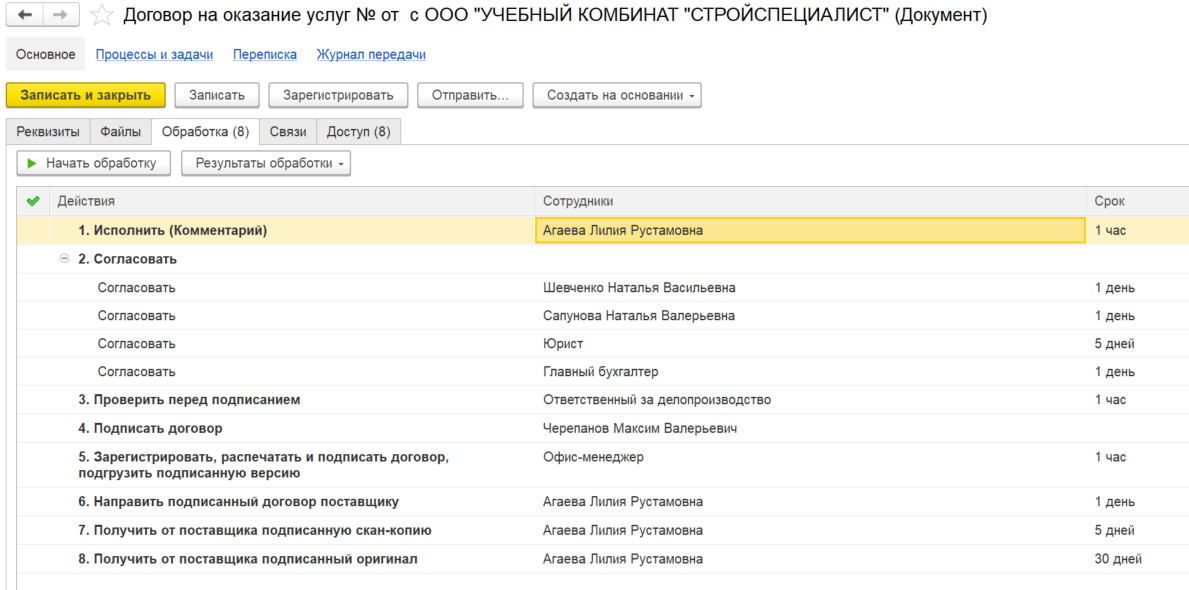Click 'Черепанов Максим Валерьевич' cell

(641, 428)
